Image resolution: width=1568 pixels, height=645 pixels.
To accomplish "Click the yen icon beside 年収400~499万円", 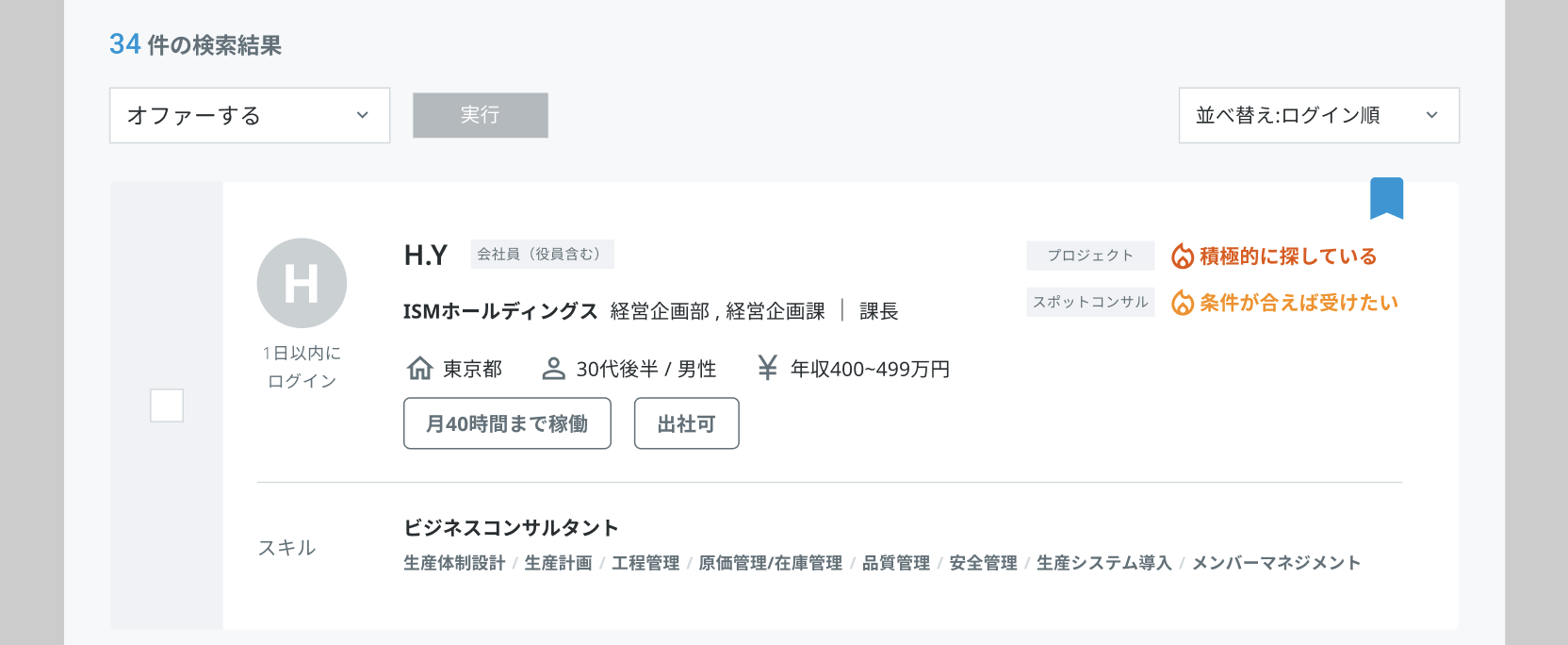I will [767, 368].
